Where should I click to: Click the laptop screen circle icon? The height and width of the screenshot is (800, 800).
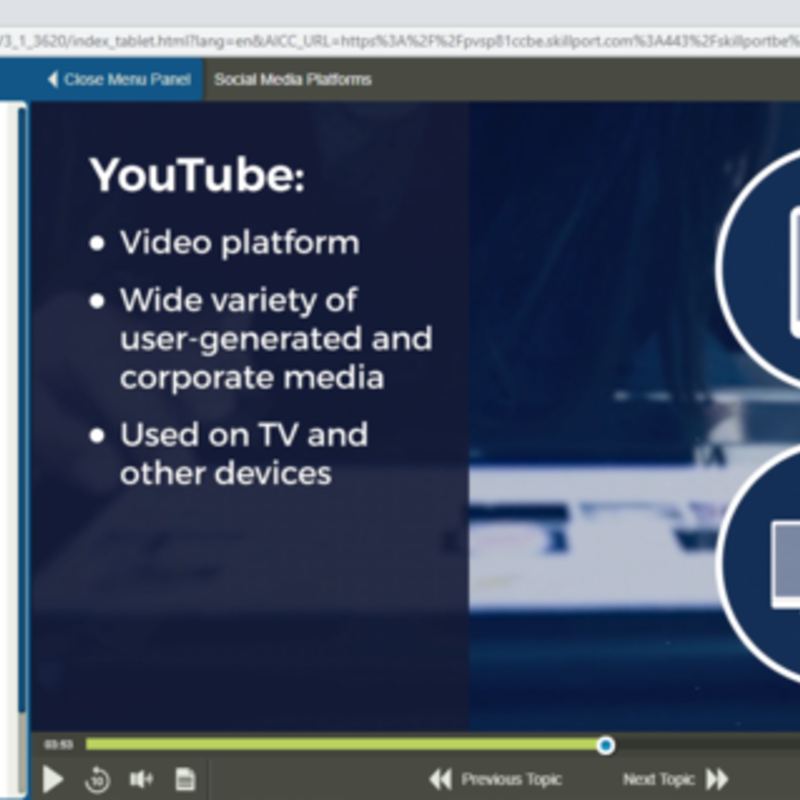click(759, 564)
